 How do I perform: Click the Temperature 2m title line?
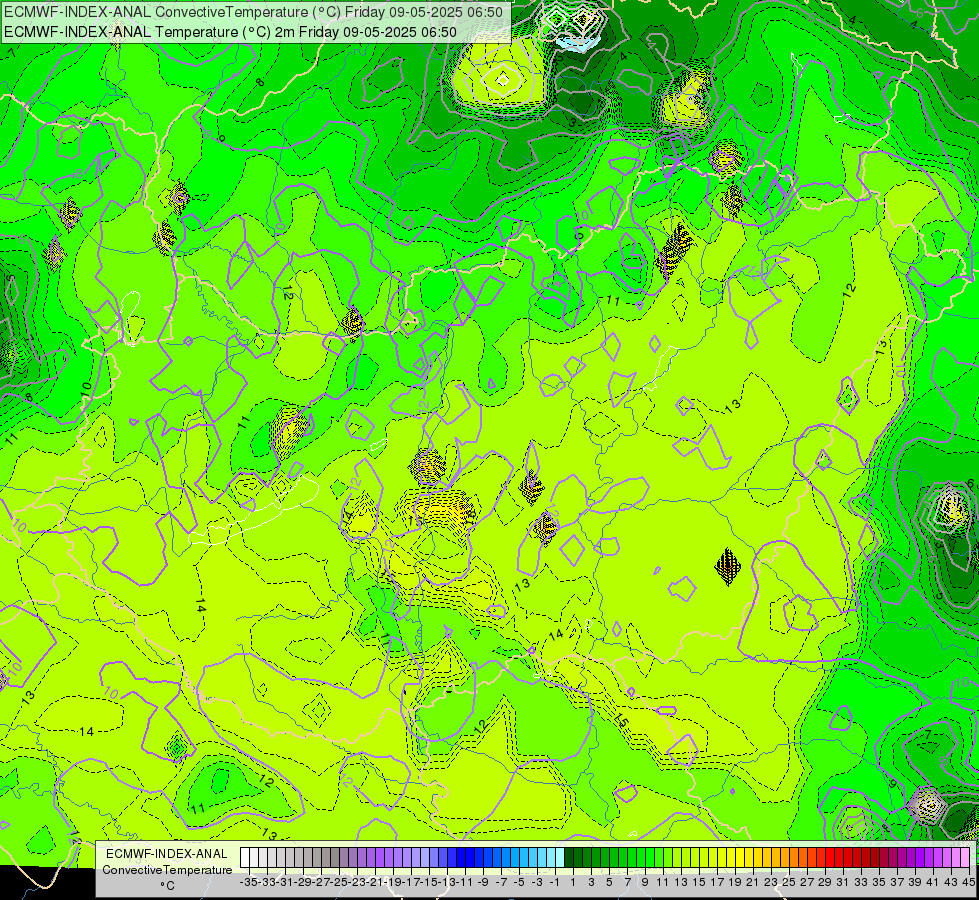click(x=230, y=32)
